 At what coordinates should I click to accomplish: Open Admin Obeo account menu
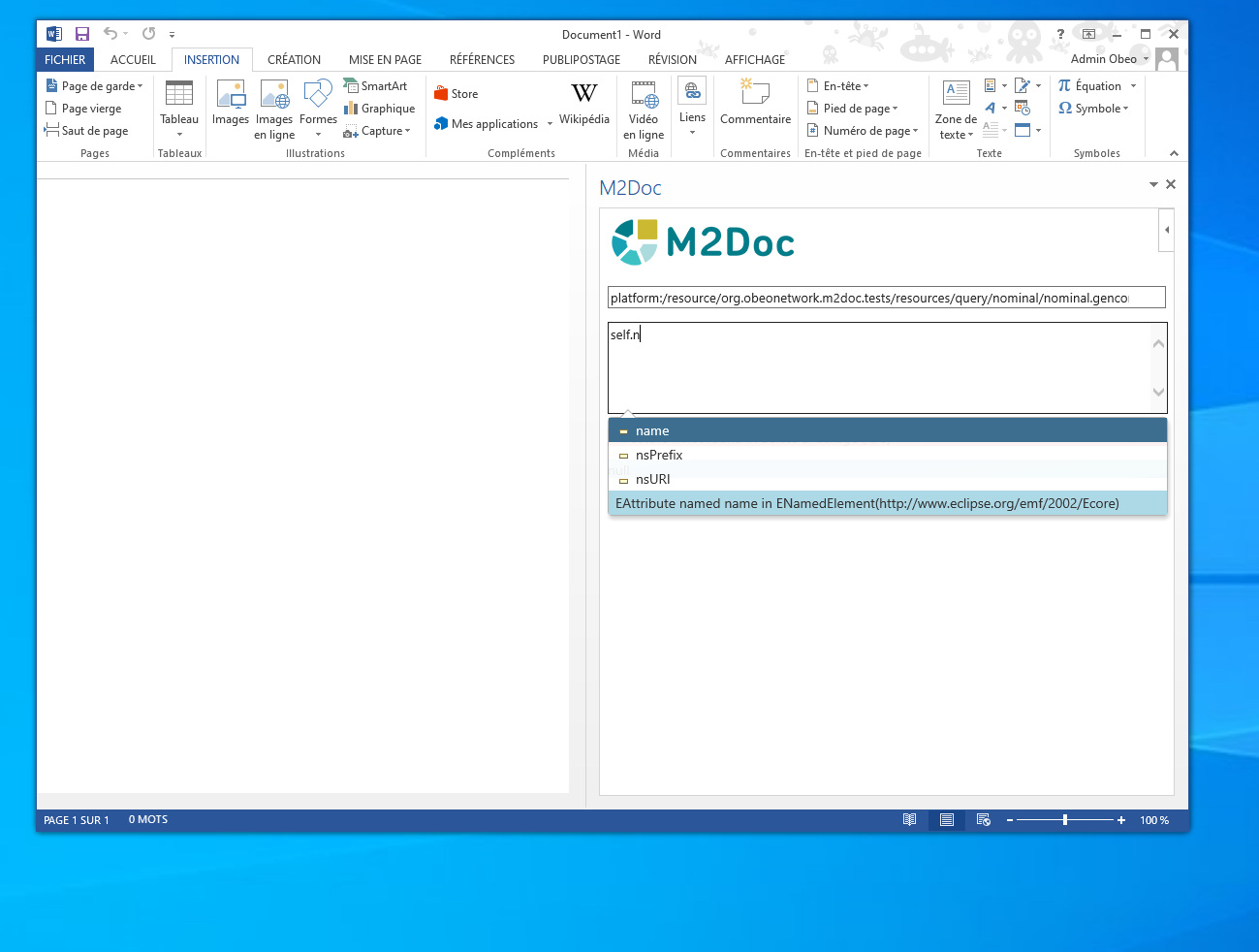coord(1110,59)
